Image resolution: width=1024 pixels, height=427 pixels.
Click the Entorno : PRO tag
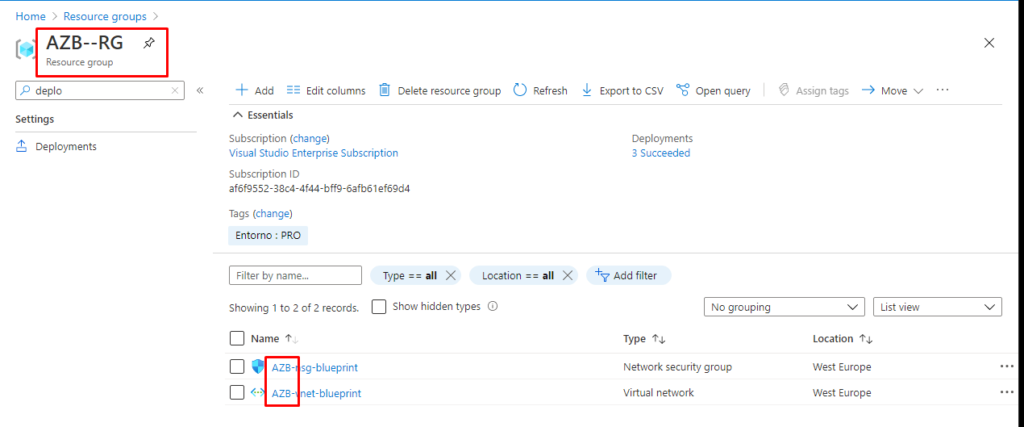[x=268, y=236]
